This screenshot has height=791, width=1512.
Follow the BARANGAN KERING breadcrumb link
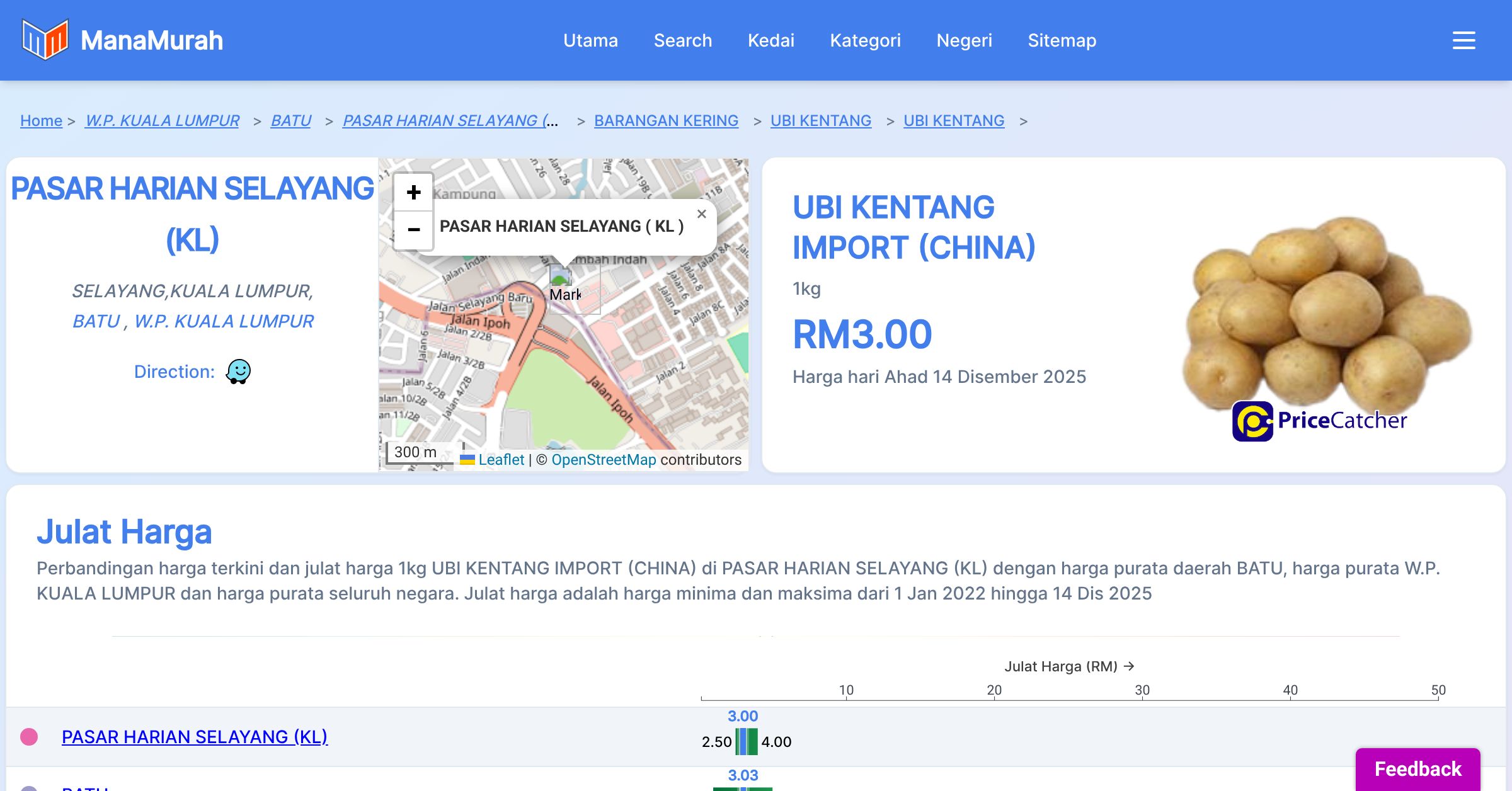pos(666,120)
